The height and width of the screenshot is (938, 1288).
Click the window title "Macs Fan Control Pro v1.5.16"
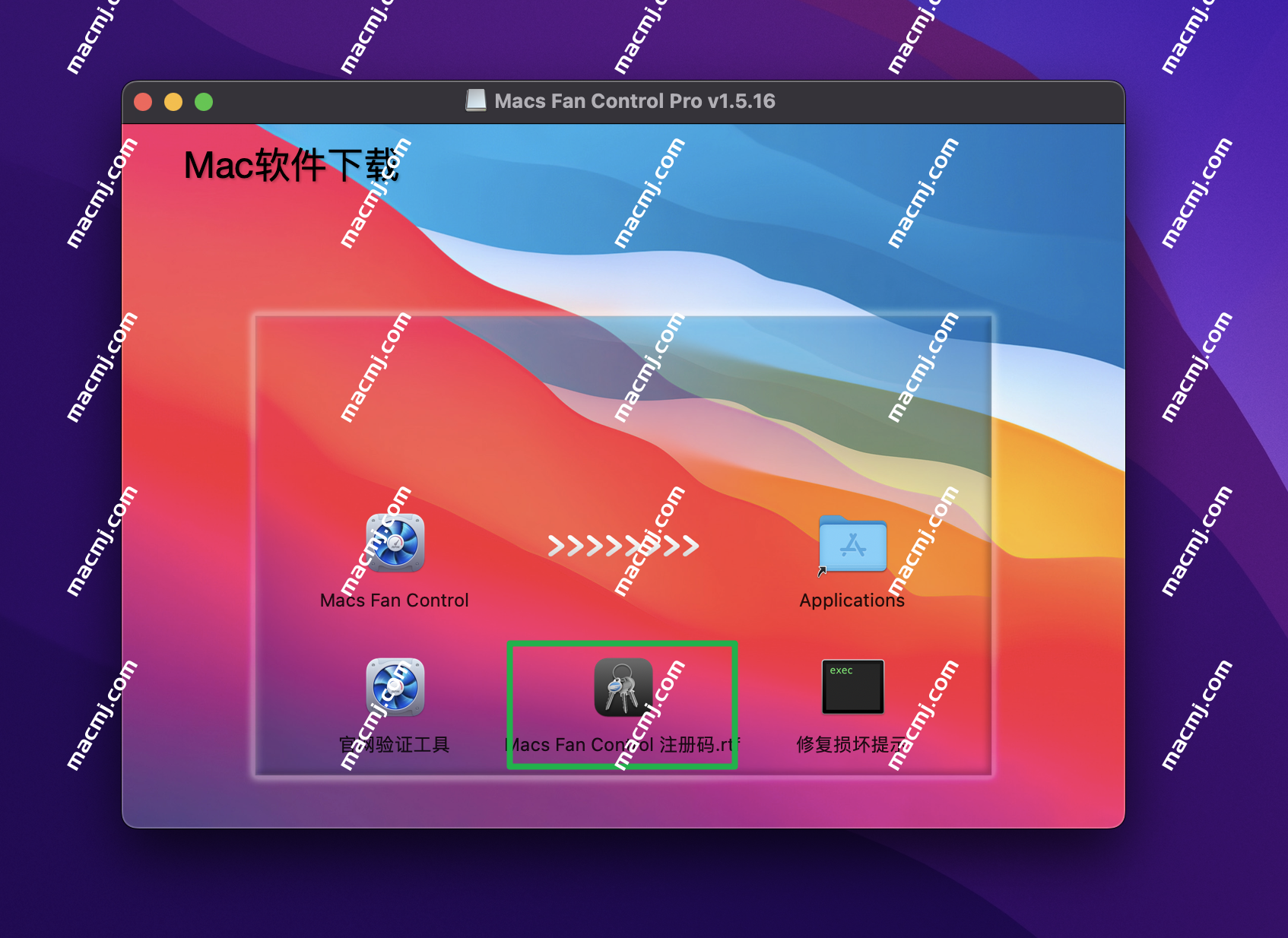tap(635, 101)
